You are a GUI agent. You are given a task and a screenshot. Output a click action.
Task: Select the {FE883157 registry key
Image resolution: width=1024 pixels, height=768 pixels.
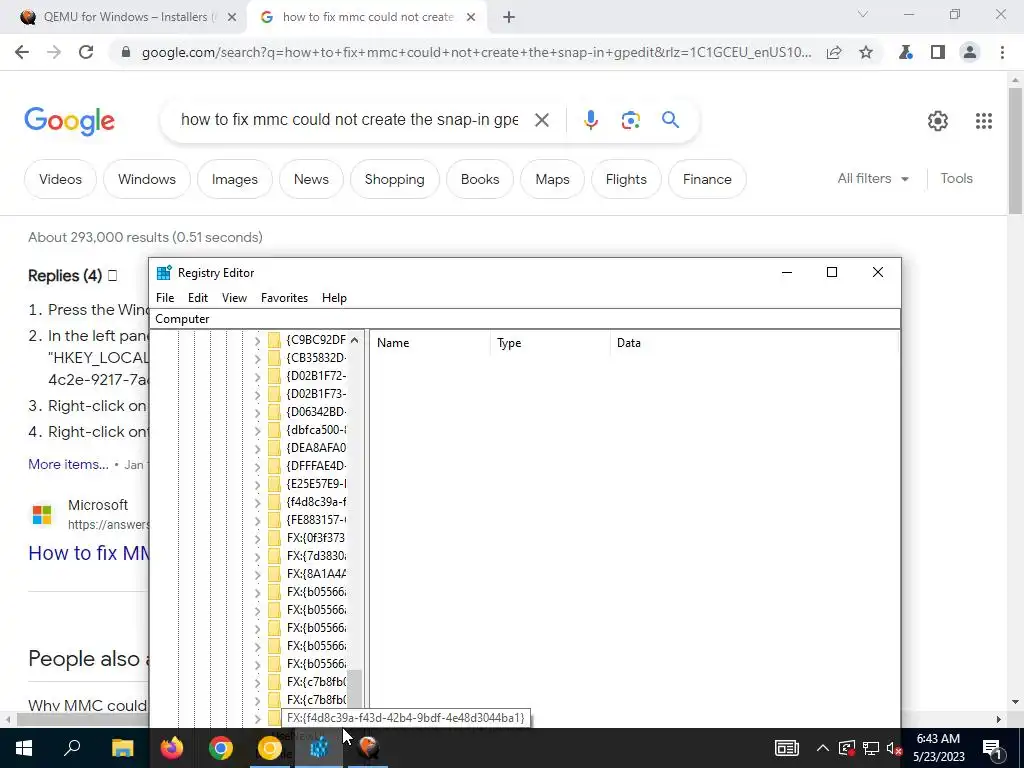tap(316, 520)
